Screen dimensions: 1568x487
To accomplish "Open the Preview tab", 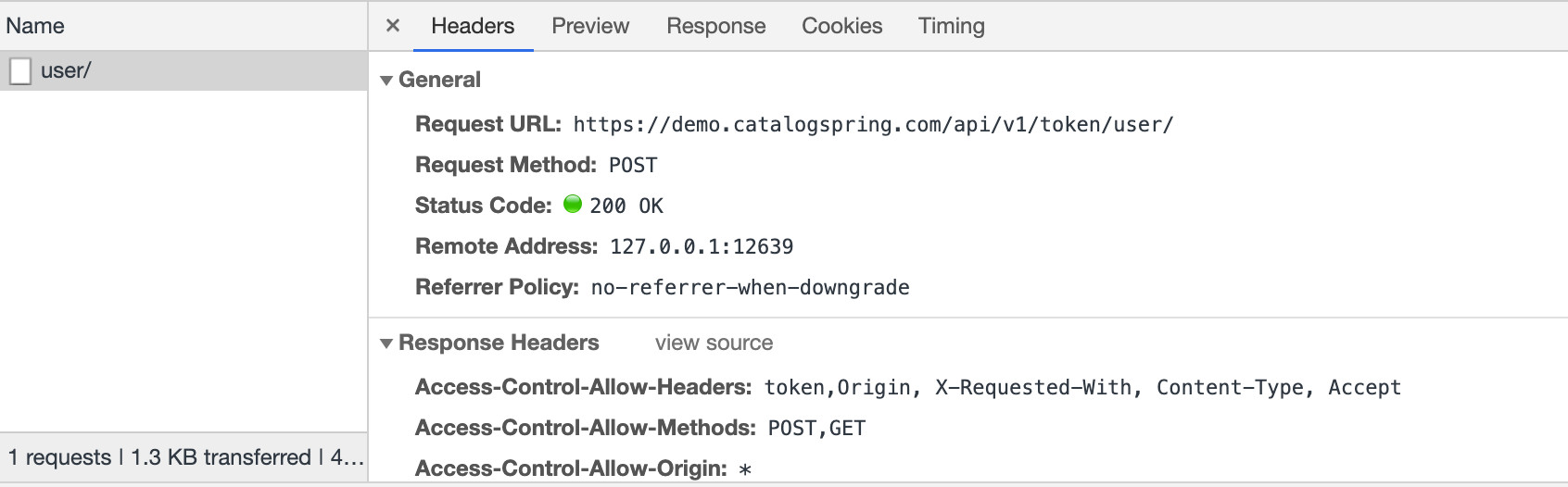I will [590, 26].
